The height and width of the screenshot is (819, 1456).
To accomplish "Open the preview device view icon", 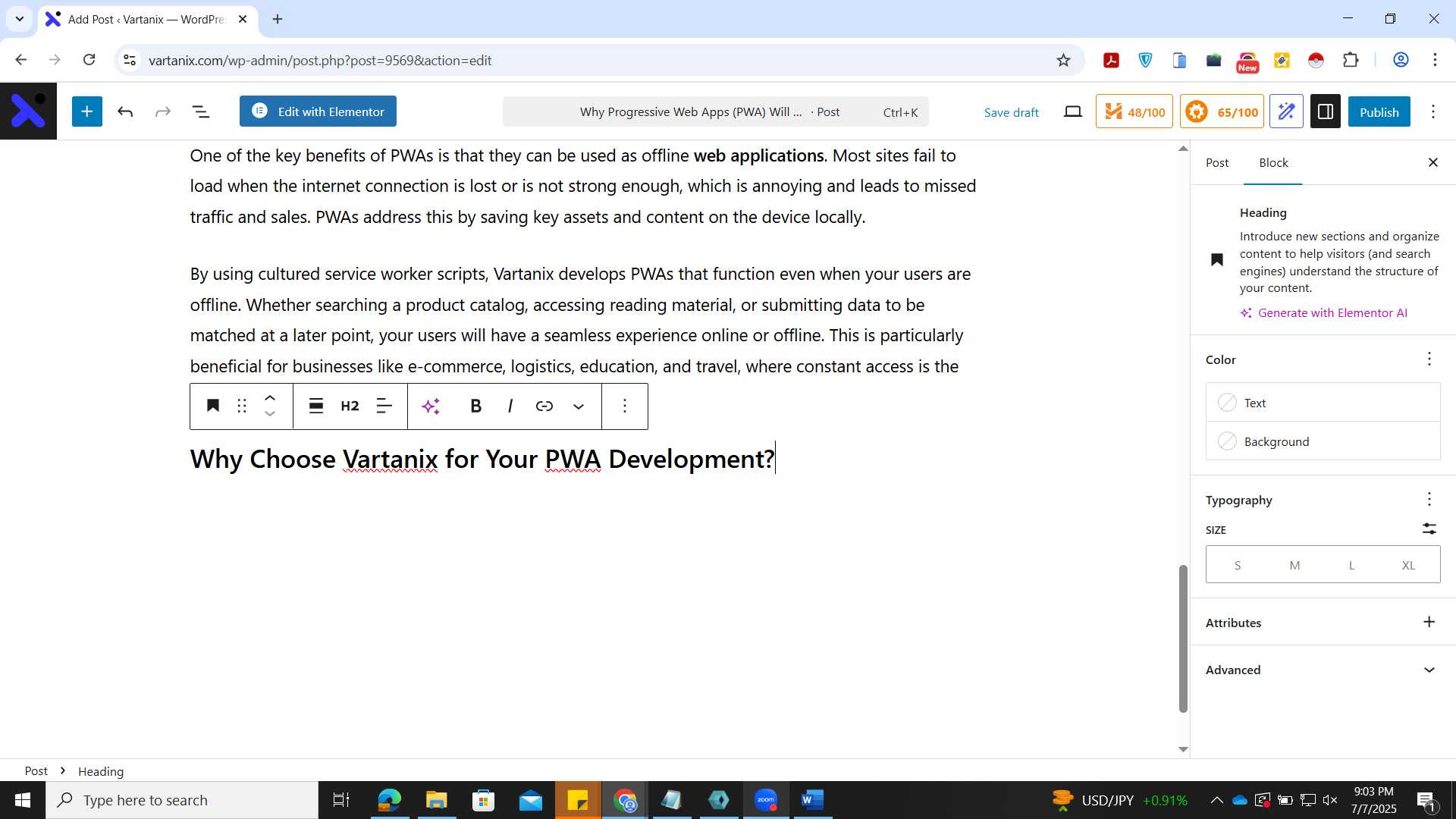I will tap(1072, 111).
